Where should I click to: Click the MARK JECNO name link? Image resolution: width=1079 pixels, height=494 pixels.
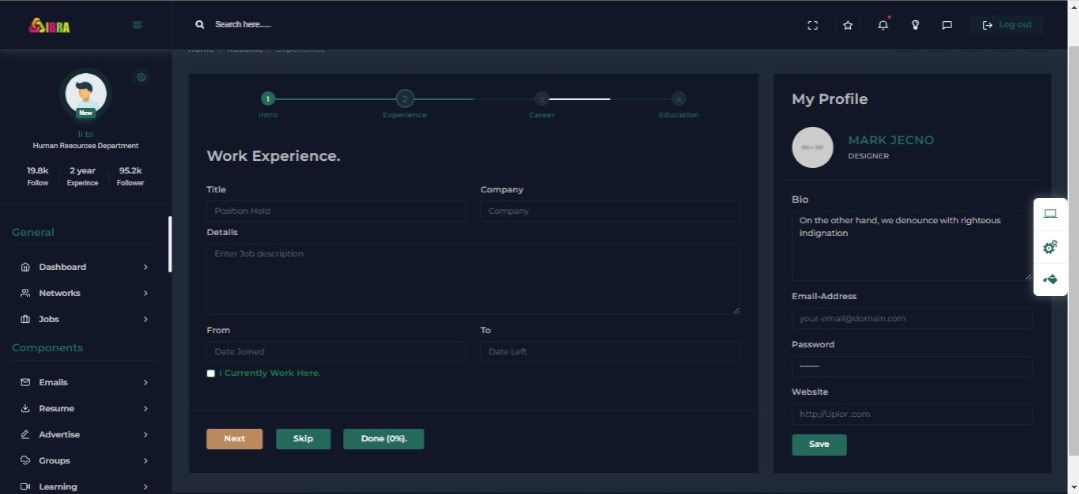pos(890,140)
